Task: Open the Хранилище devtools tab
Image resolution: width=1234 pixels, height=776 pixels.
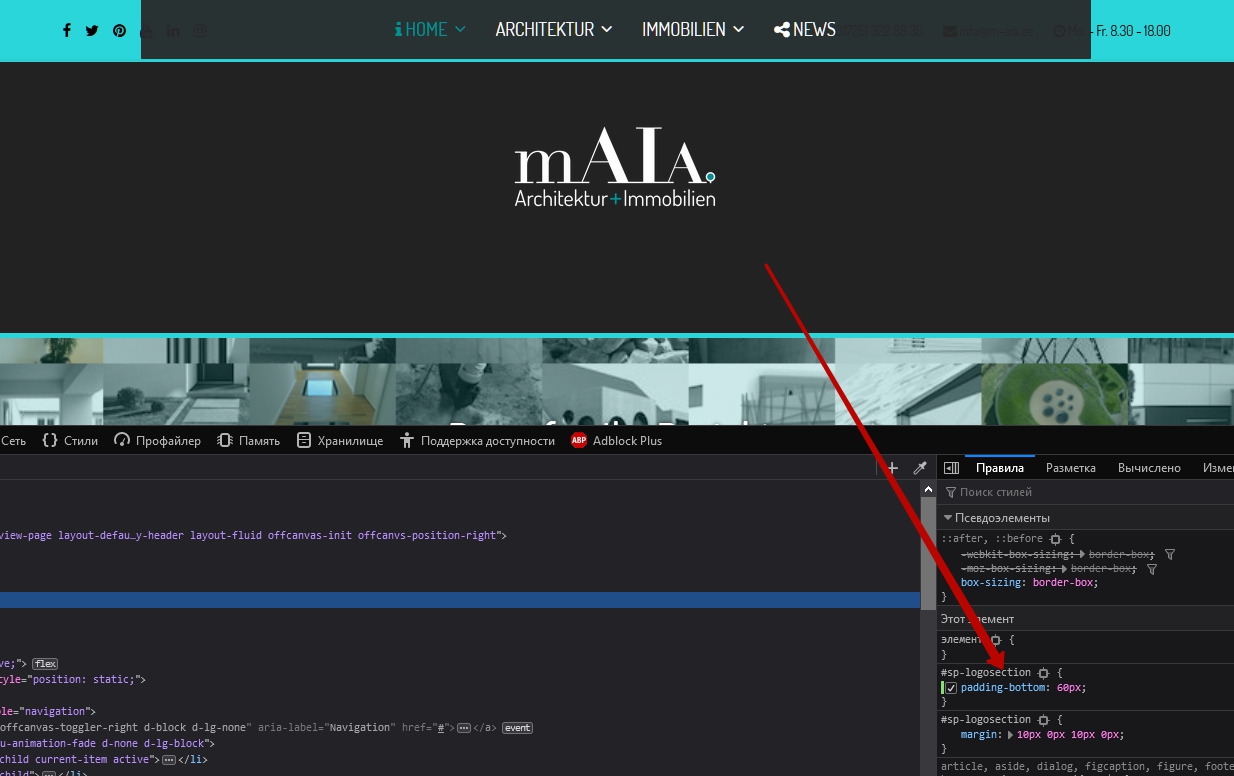Action: click(340, 440)
